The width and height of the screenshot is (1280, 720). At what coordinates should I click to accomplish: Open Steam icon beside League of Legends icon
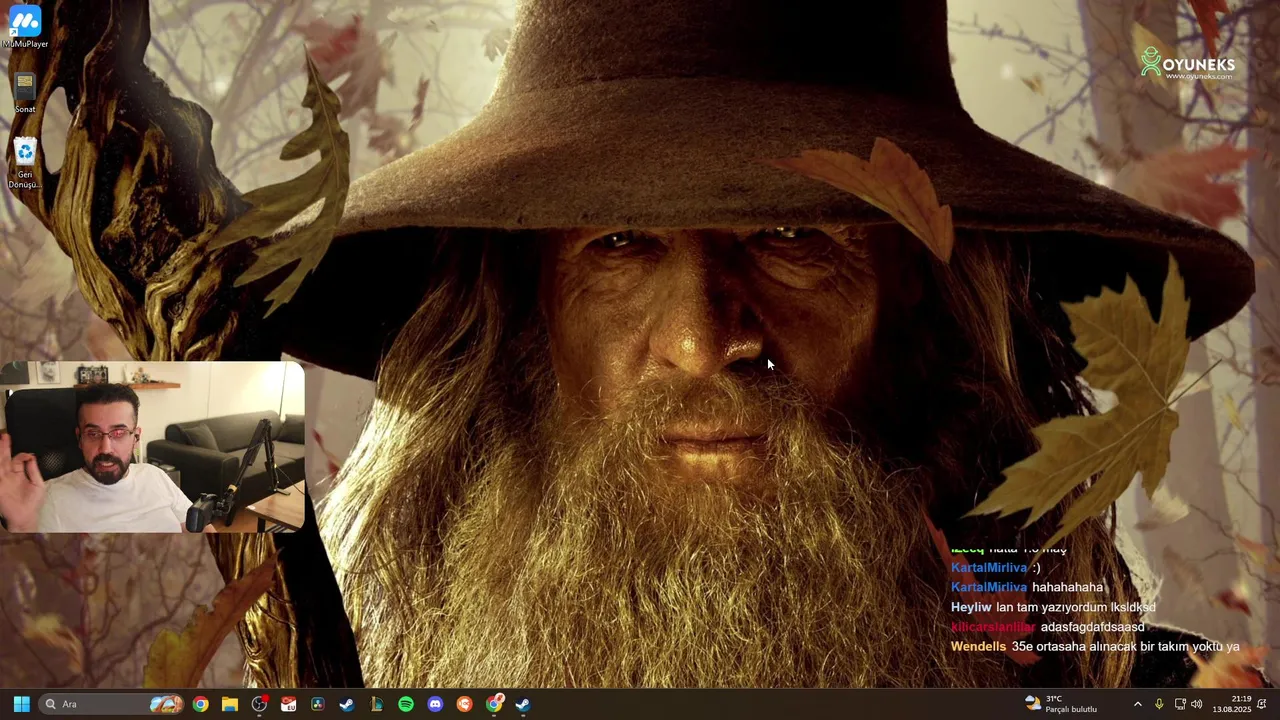[x=347, y=704]
